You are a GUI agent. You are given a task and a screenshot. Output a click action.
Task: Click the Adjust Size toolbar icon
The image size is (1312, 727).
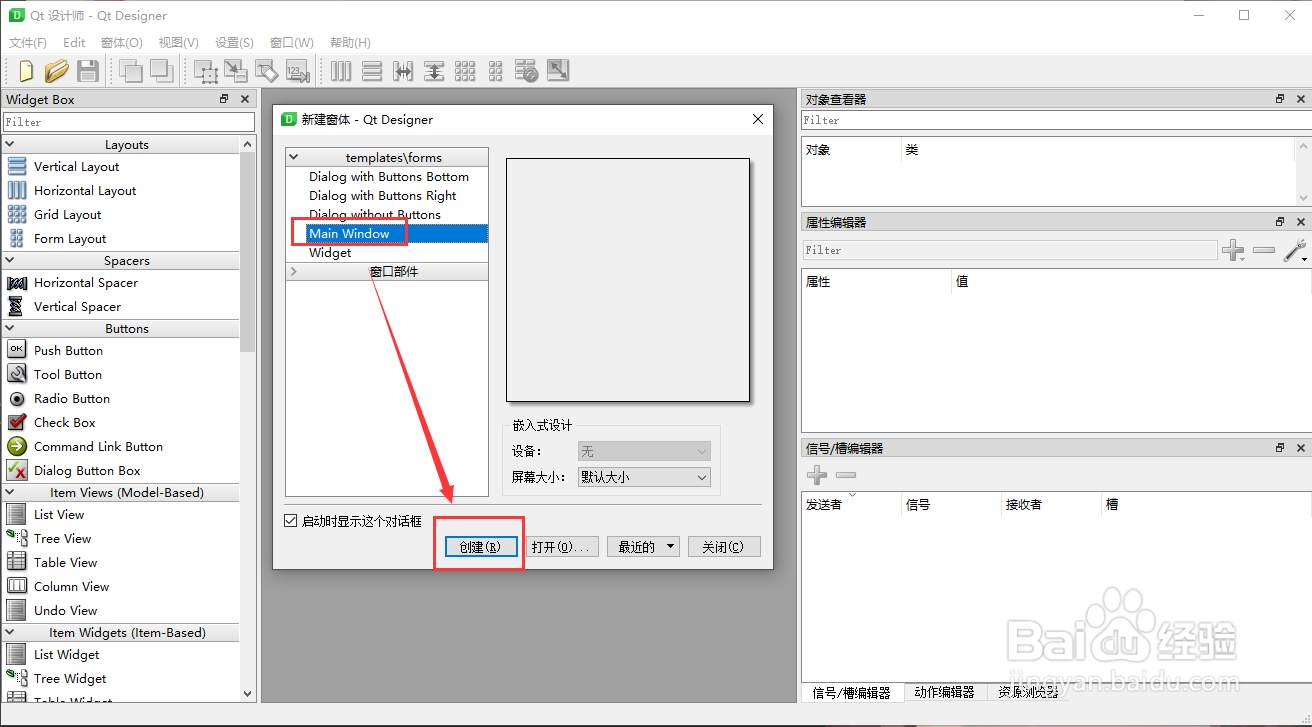click(558, 71)
